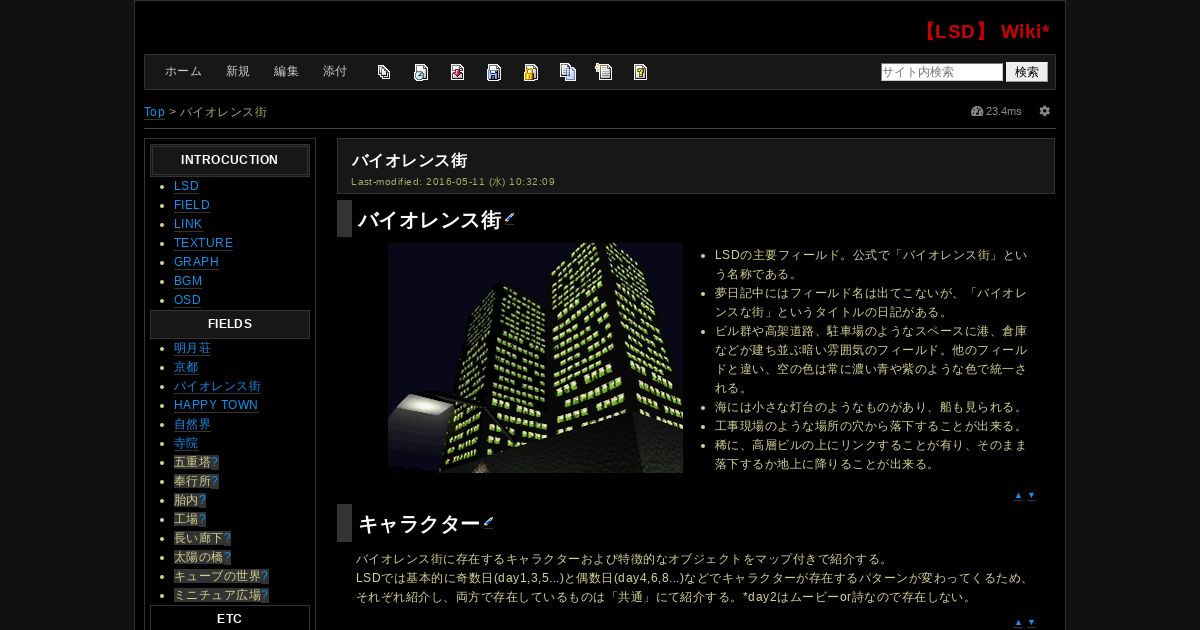
Task: Click the Last-modified date text
Action: [x=453, y=182]
